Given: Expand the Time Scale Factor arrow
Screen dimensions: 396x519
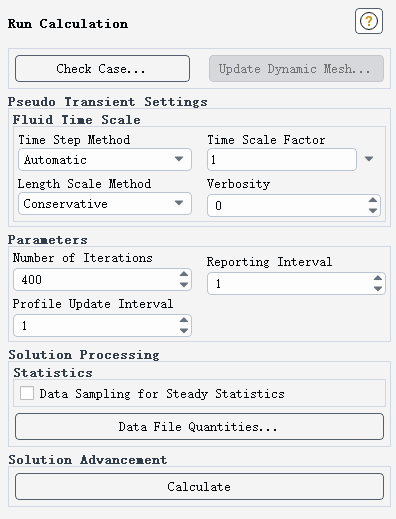Looking at the screenshot, I should point(369,159).
